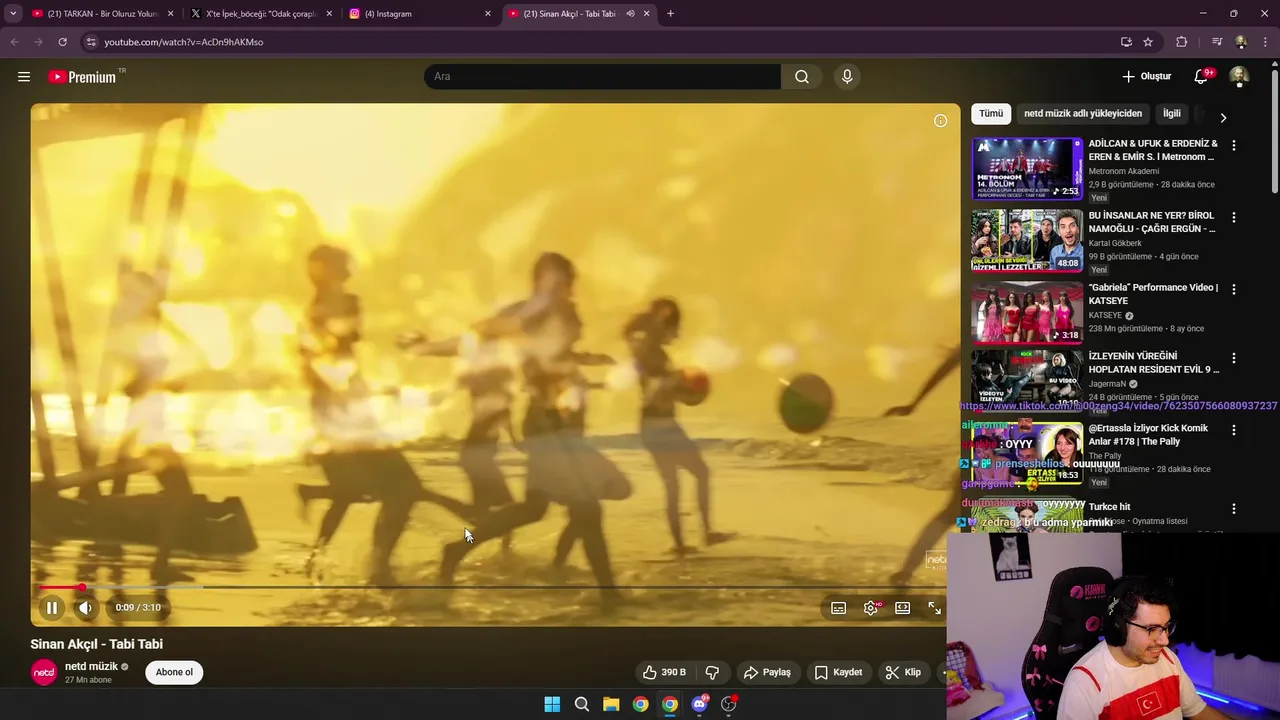
Task: Enter fullscreen mode
Action: point(934,608)
